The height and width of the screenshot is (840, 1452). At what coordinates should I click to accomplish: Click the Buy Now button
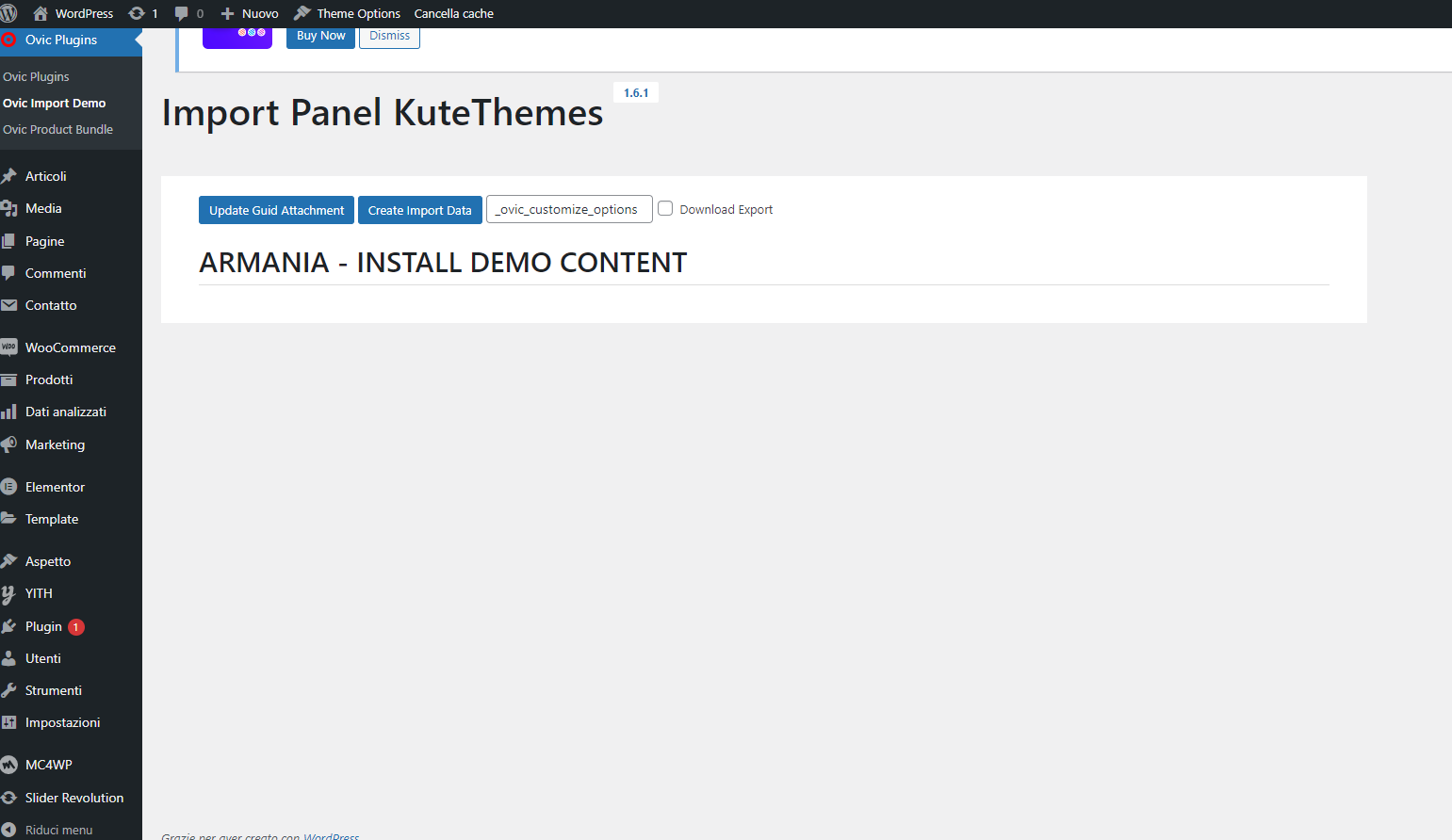click(320, 36)
